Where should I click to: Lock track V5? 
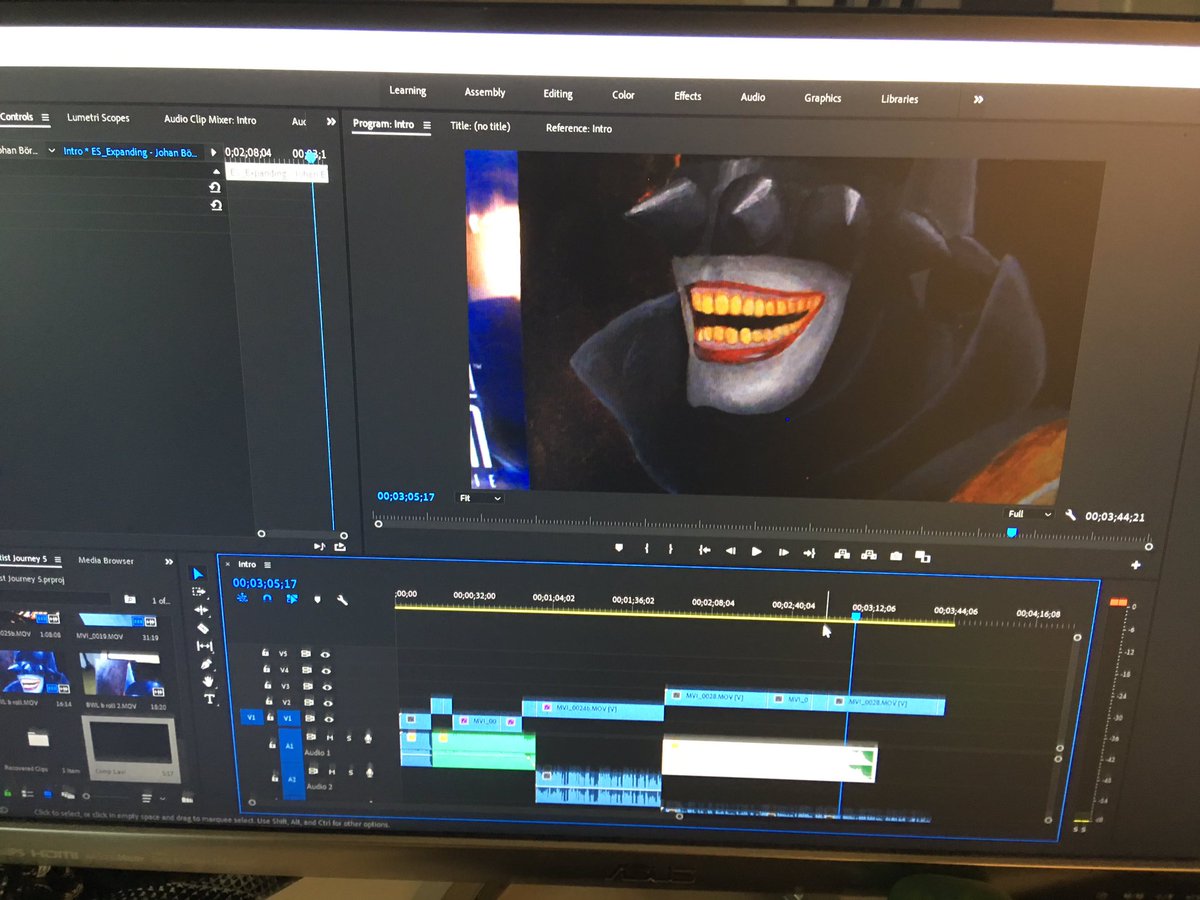click(x=265, y=652)
